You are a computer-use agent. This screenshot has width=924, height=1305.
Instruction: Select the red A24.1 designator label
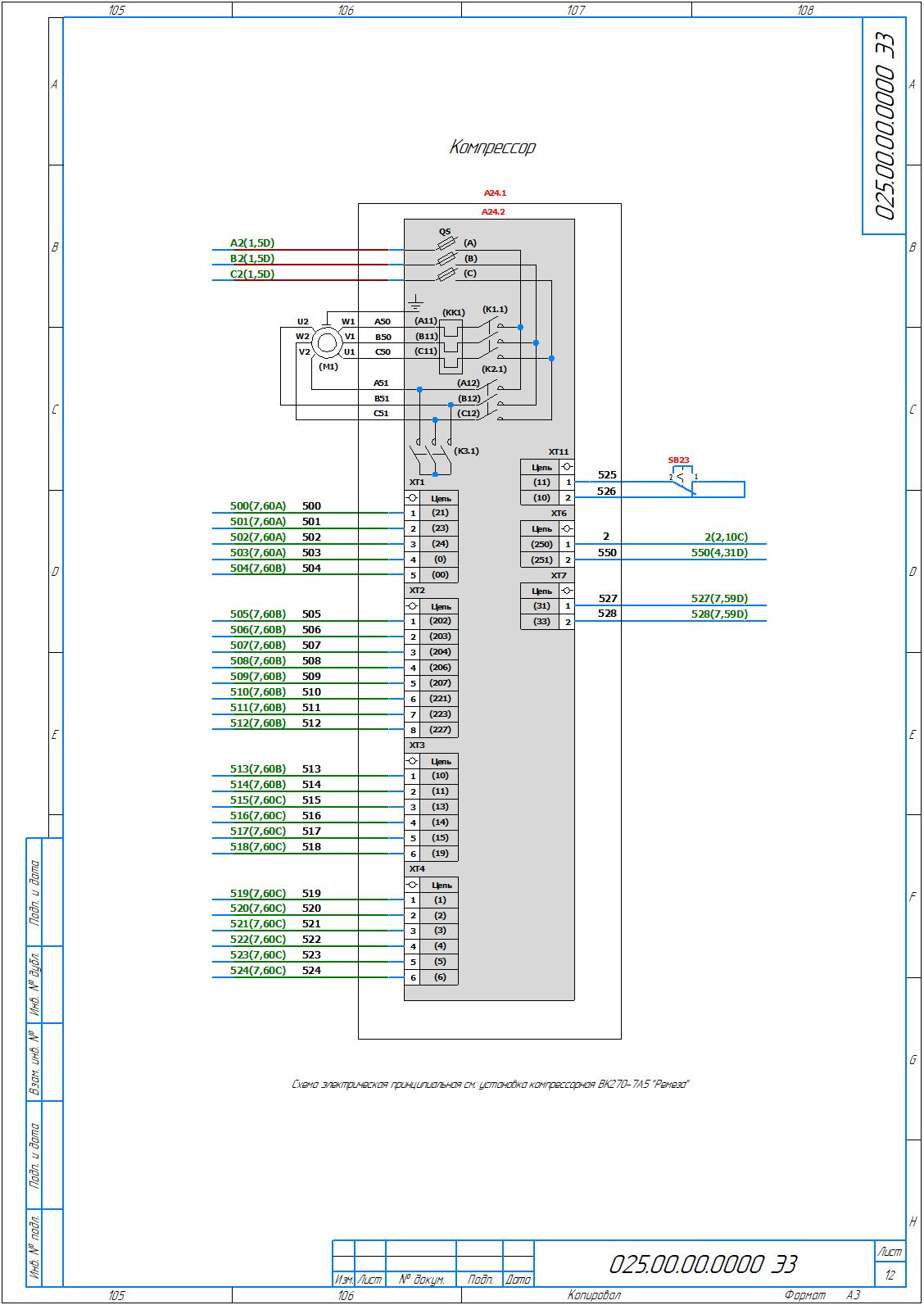pos(495,193)
